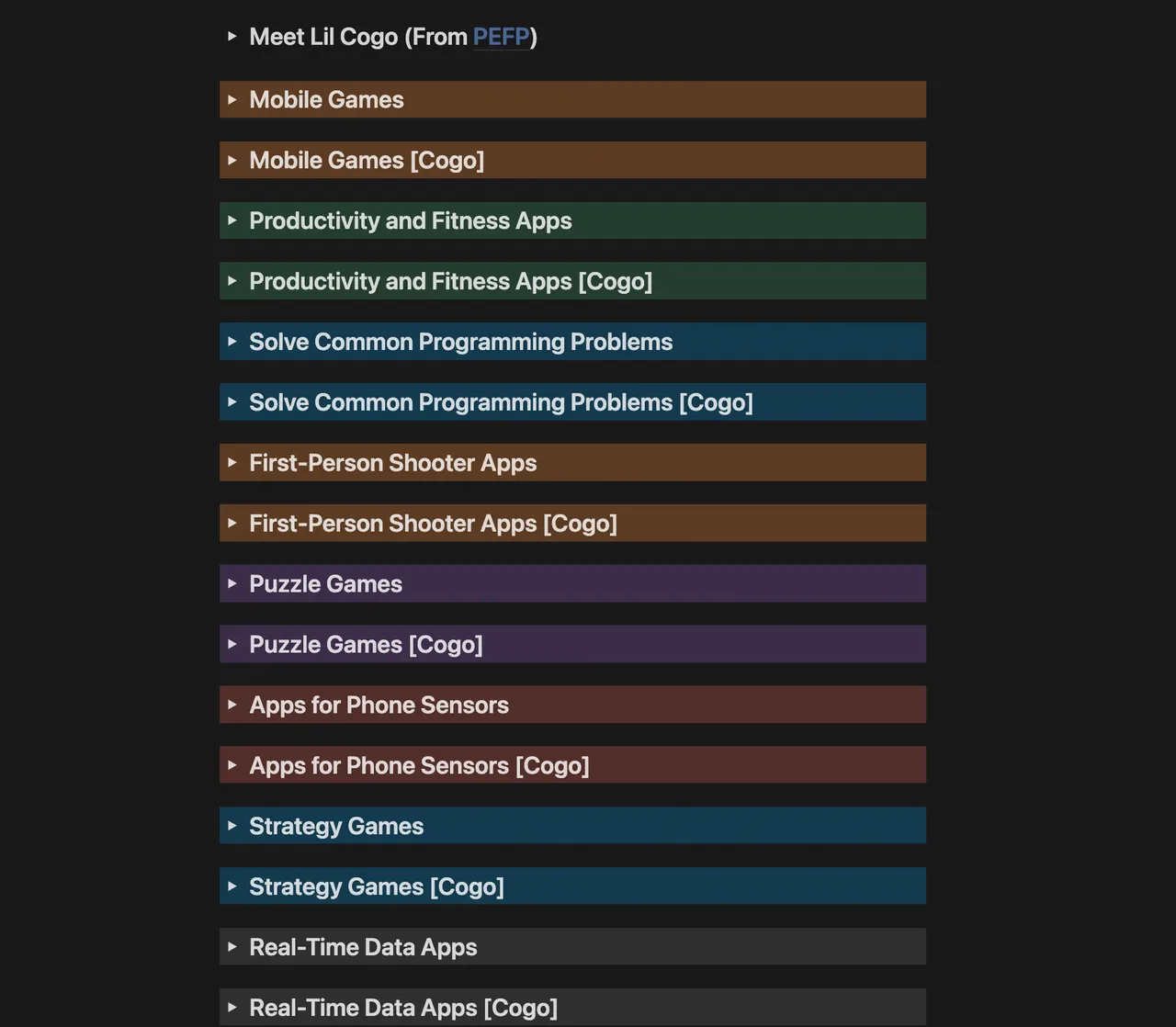Click the 'Real-Time Data Apps' heading text
Image resolution: width=1176 pixels, height=1027 pixels.
(364, 947)
